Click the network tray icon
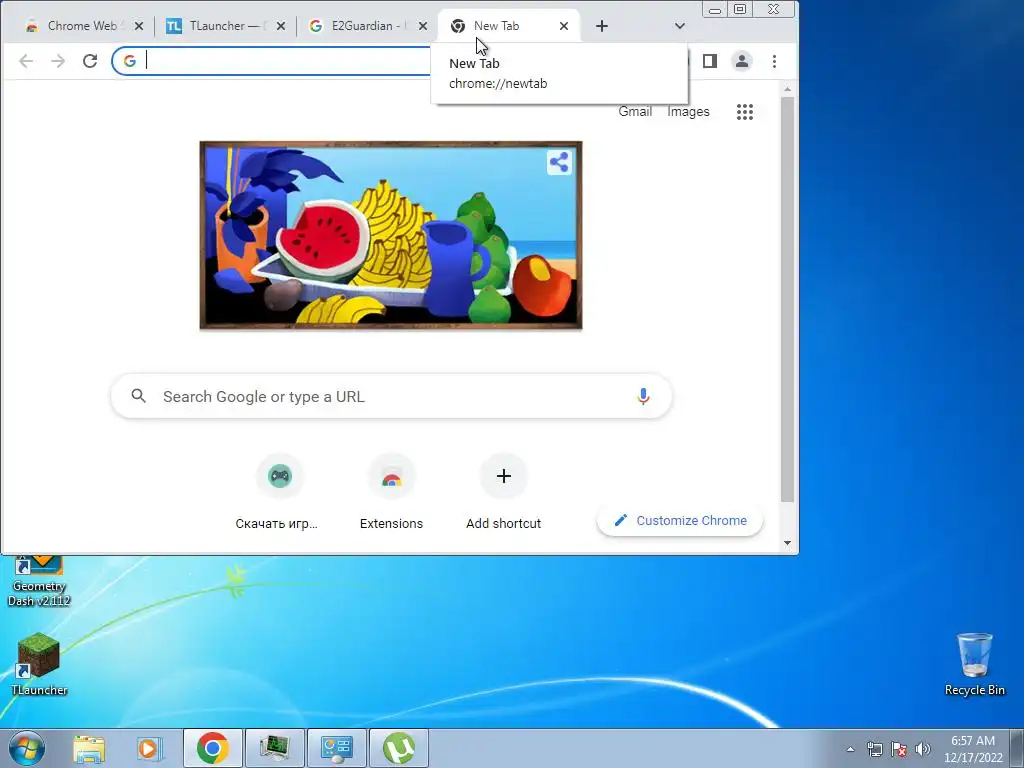The image size is (1024, 768). [x=874, y=749]
